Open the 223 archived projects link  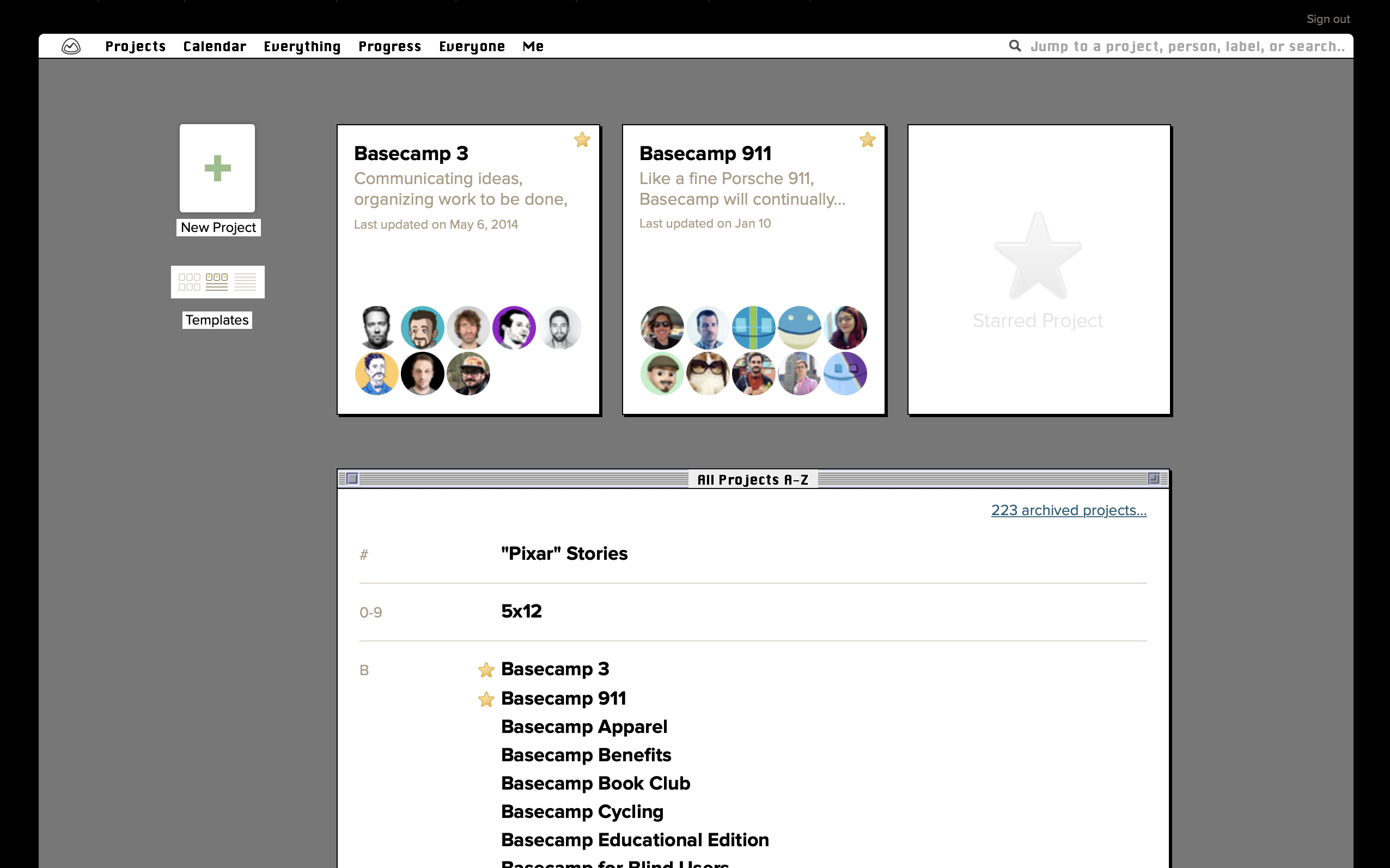1068,510
